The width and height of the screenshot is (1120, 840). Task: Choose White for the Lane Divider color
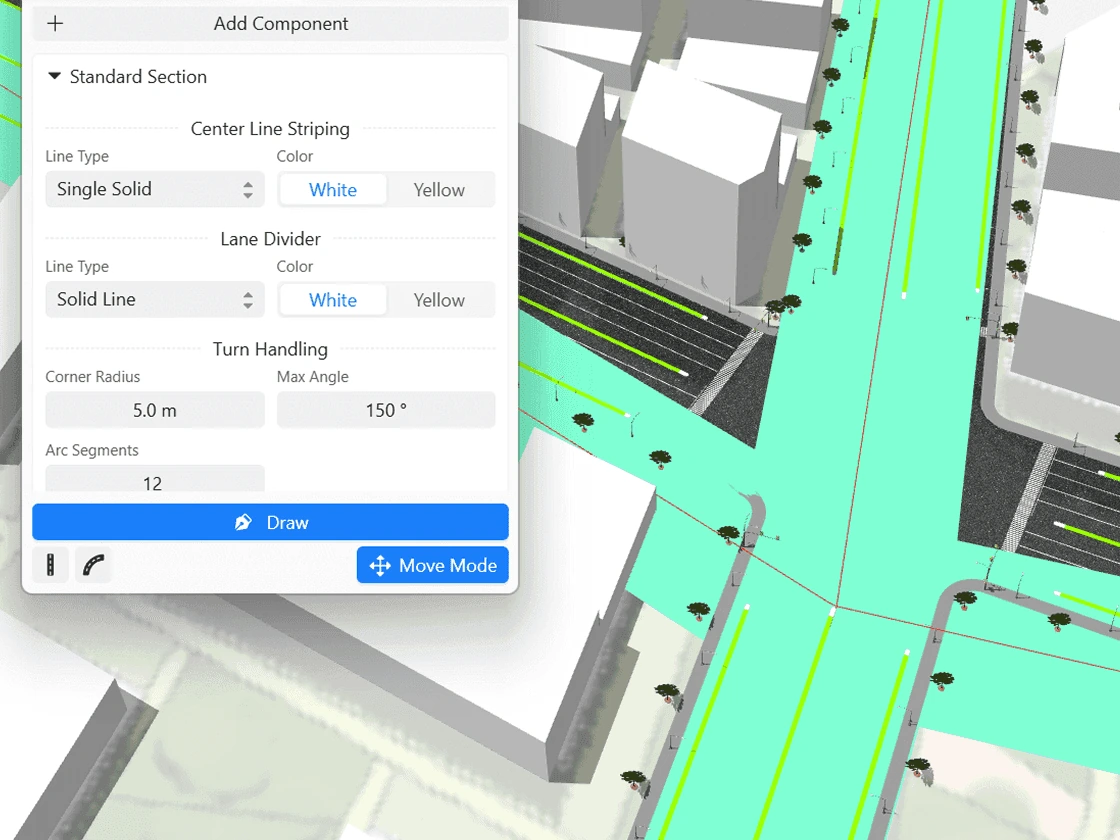point(333,300)
